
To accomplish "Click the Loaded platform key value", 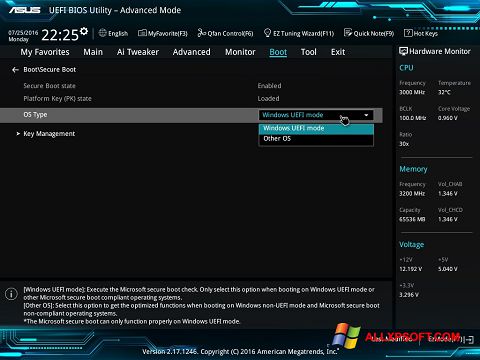I will pos(268,99).
